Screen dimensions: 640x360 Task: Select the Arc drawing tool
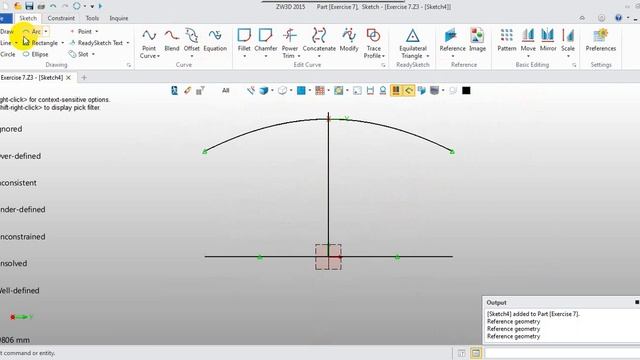point(32,31)
